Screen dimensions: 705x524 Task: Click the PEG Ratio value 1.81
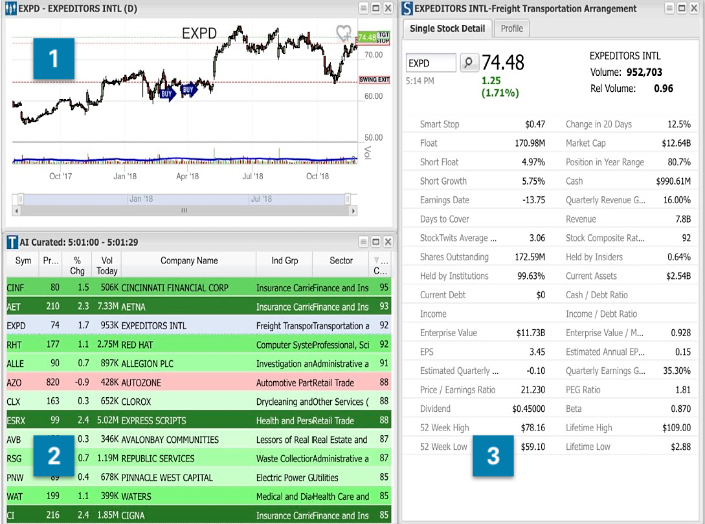[683, 390]
